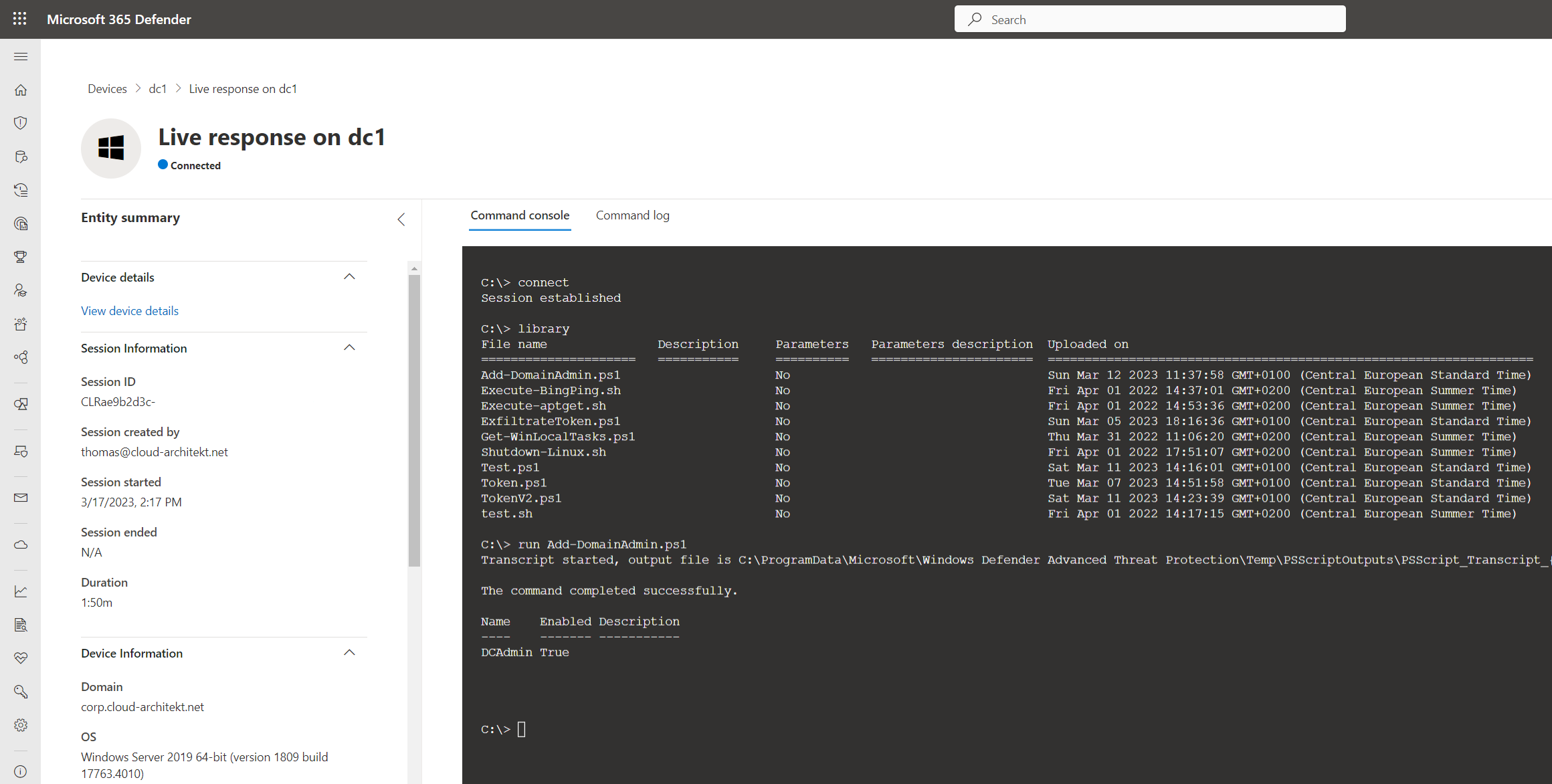1552x784 pixels.
Task: Open Permissions key icon
Action: click(21, 692)
